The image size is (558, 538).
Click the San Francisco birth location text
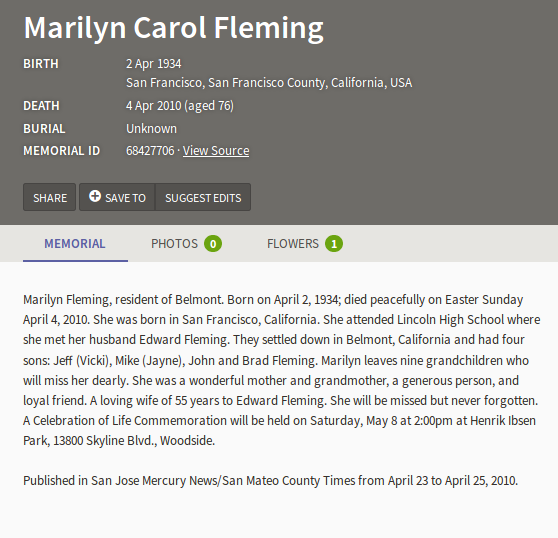tap(269, 83)
